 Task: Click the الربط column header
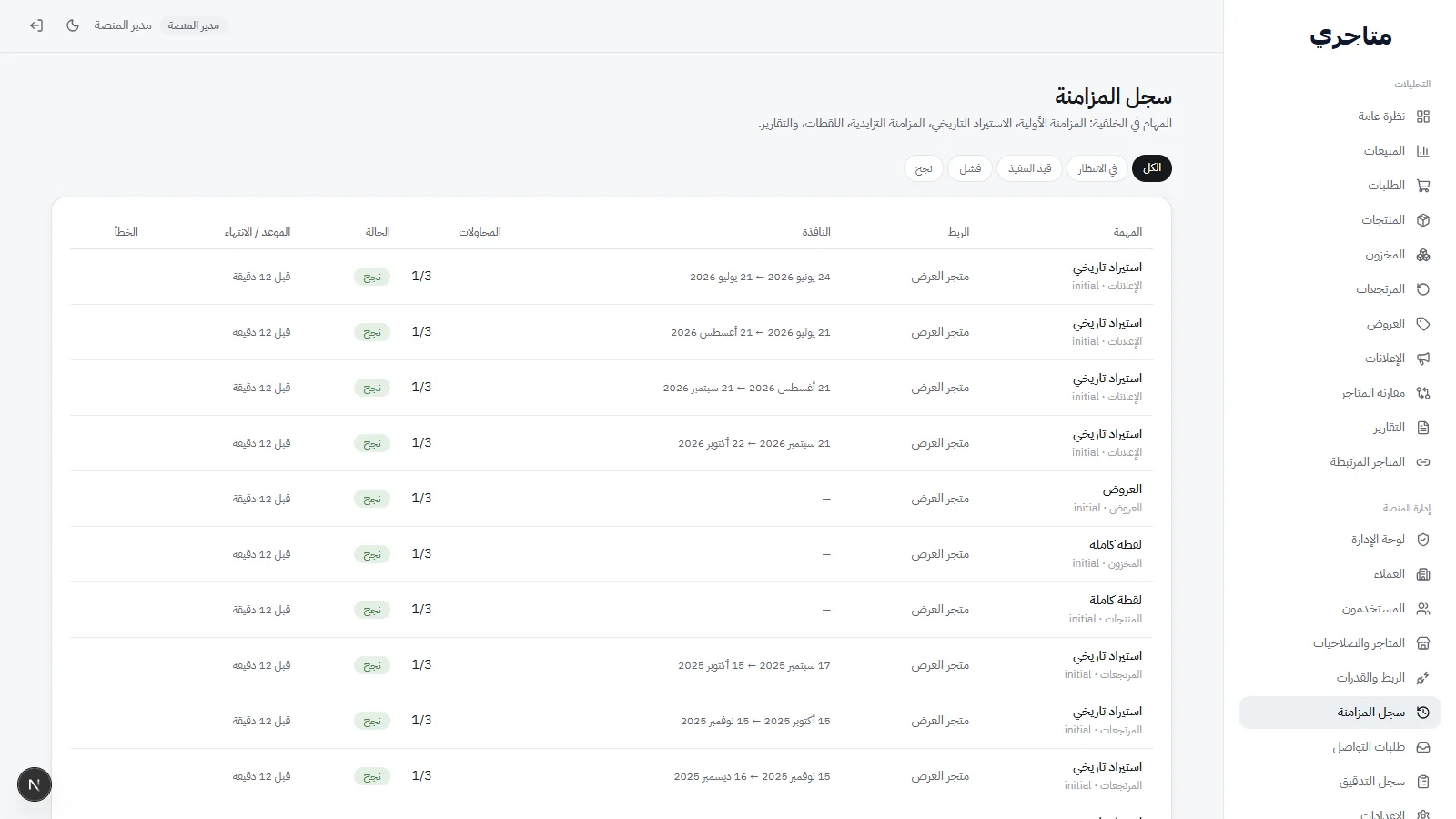[959, 232]
